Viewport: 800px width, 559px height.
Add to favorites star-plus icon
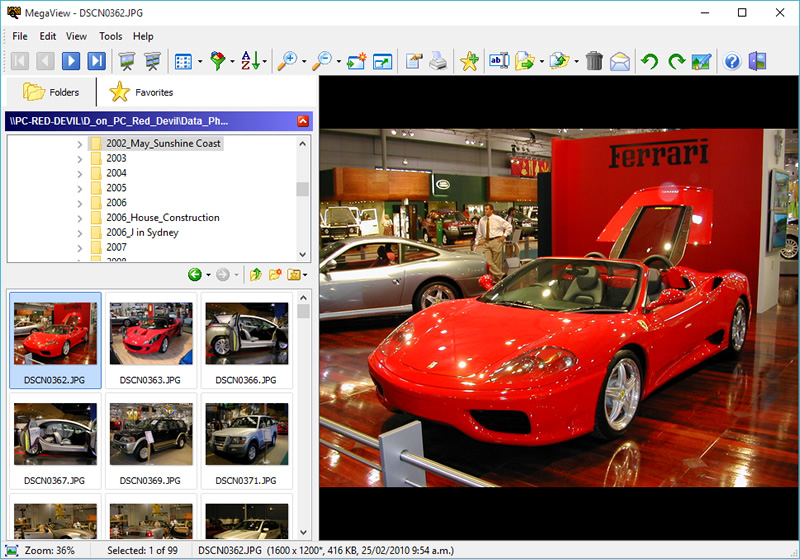(469, 61)
